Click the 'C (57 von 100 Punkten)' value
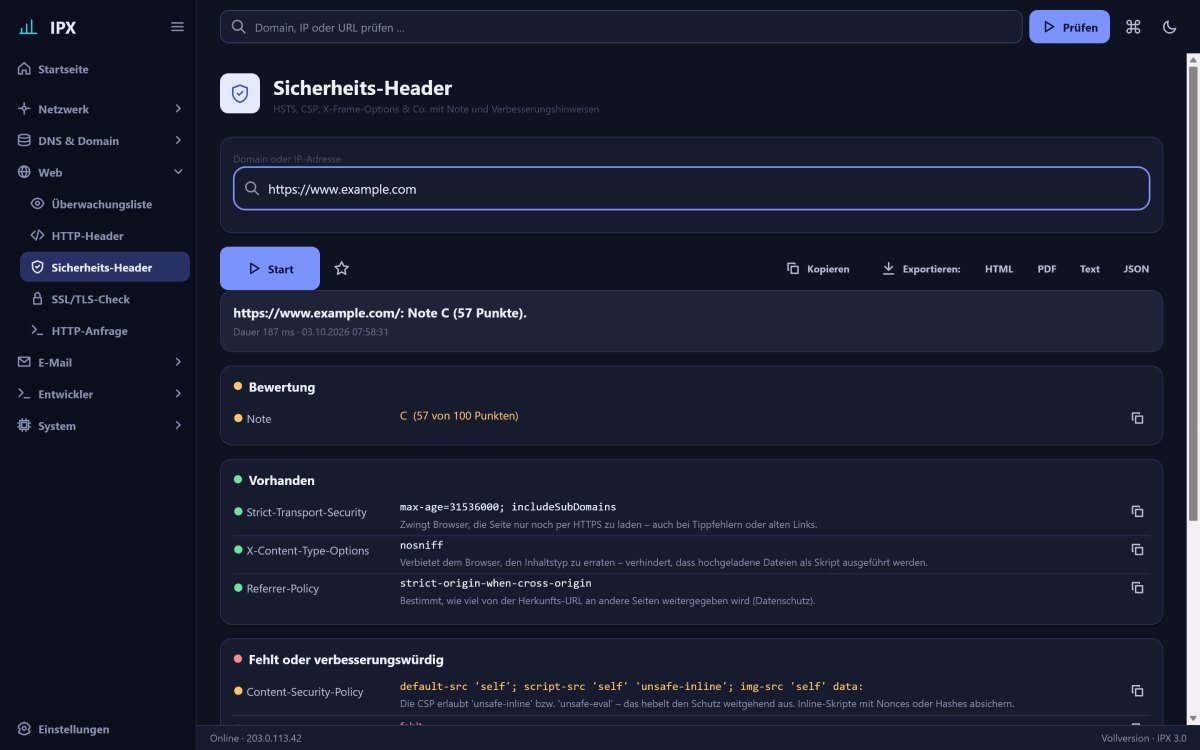 pyautogui.click(x=459, y=415)
